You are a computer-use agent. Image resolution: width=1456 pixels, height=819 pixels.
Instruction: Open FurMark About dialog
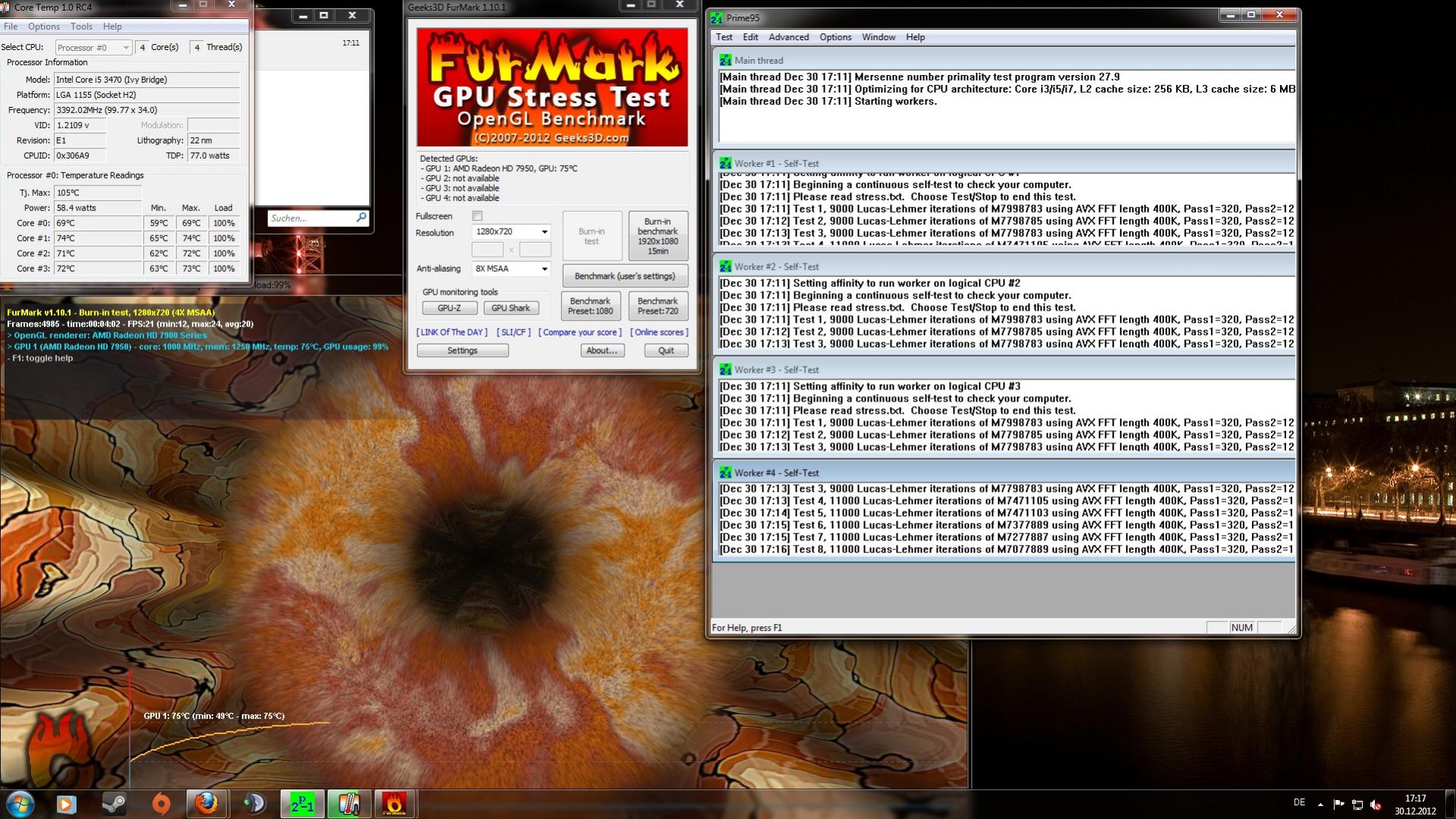[602, 351]
